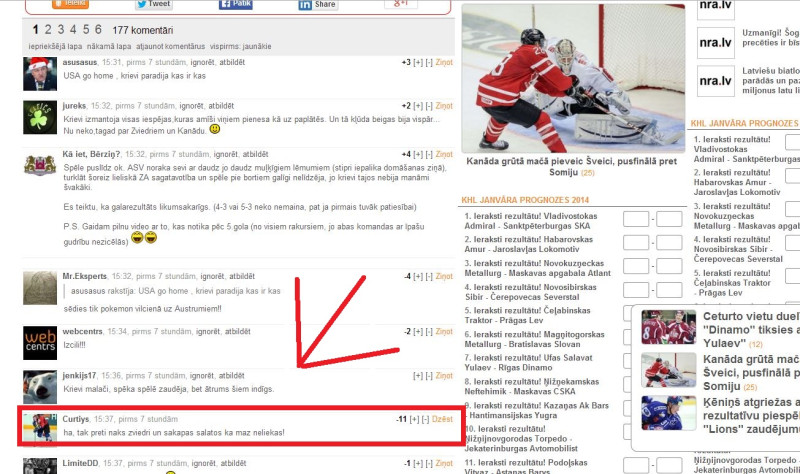Downvote [-] webcentrs comment

(x=429, y=331)
